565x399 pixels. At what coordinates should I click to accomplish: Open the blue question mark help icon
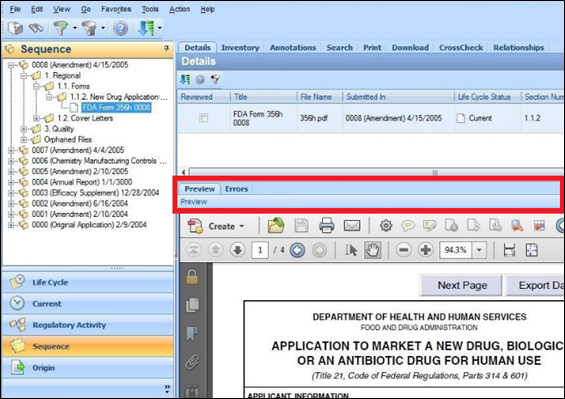click(x=120, y=28)
